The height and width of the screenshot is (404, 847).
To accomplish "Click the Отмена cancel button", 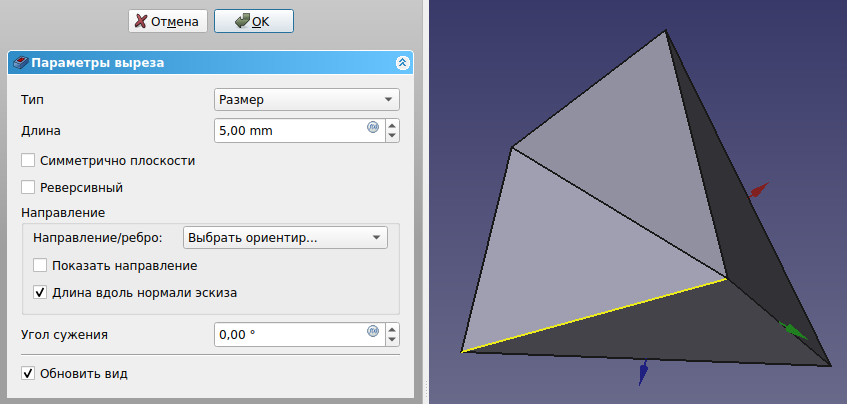I will [x=167, y=22].
